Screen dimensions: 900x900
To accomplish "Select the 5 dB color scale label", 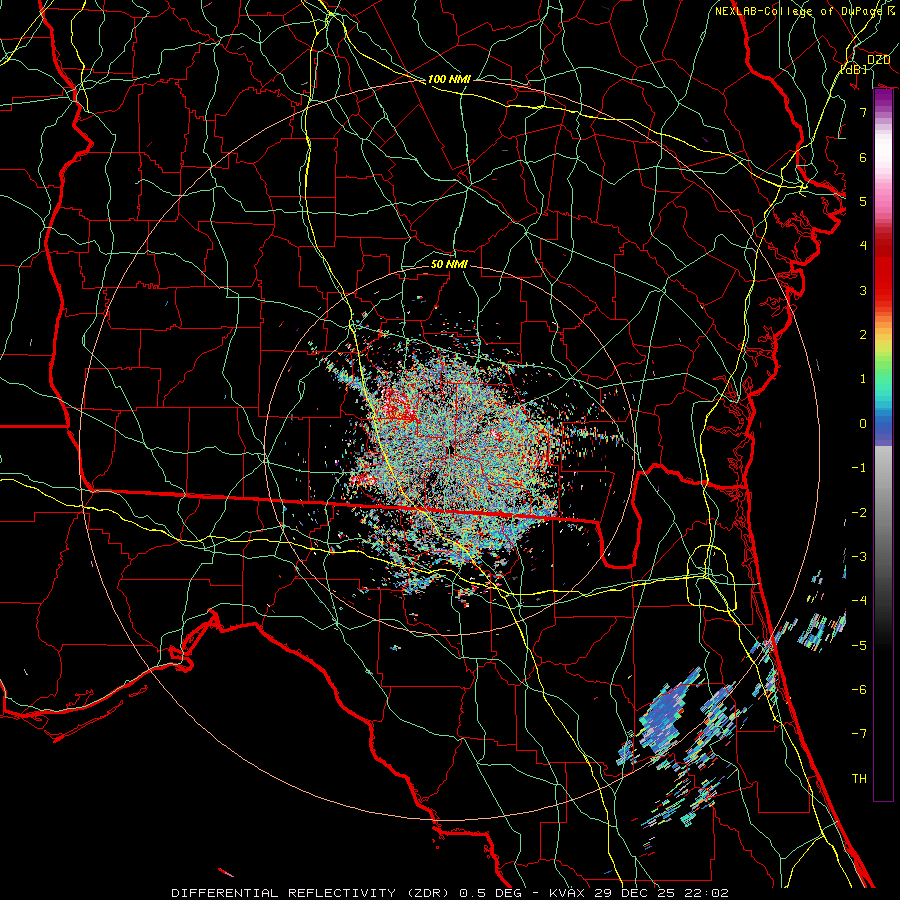I will click(863, 201).
